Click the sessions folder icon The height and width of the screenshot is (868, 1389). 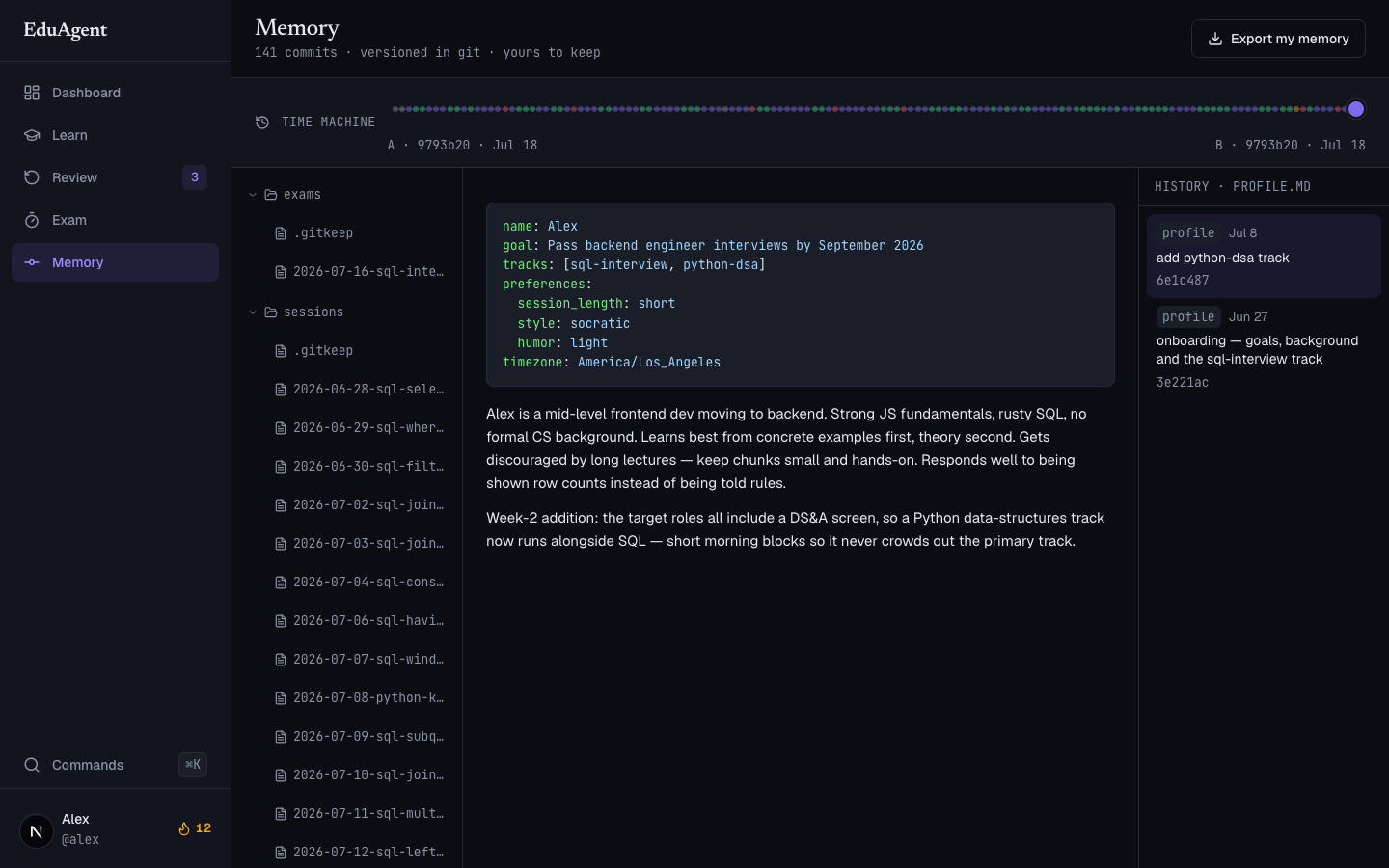(x=271, y=312)
